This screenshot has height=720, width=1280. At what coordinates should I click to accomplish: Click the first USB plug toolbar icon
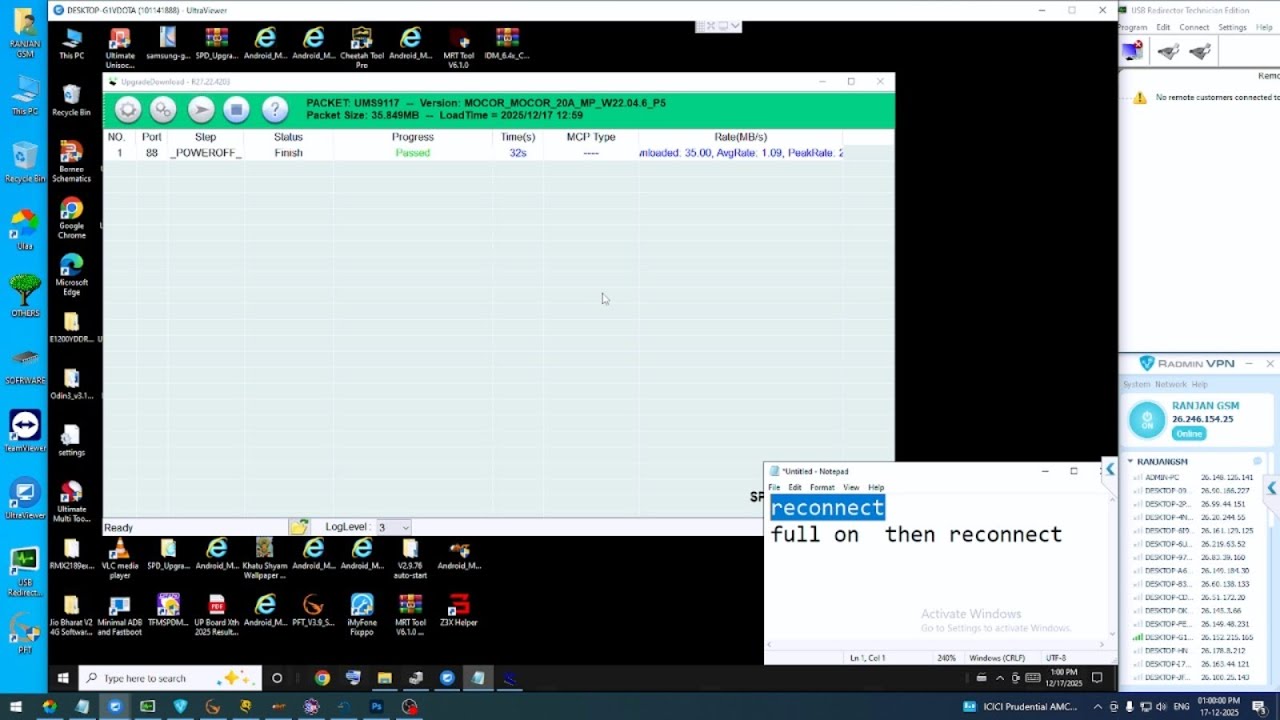point(1168,51)
